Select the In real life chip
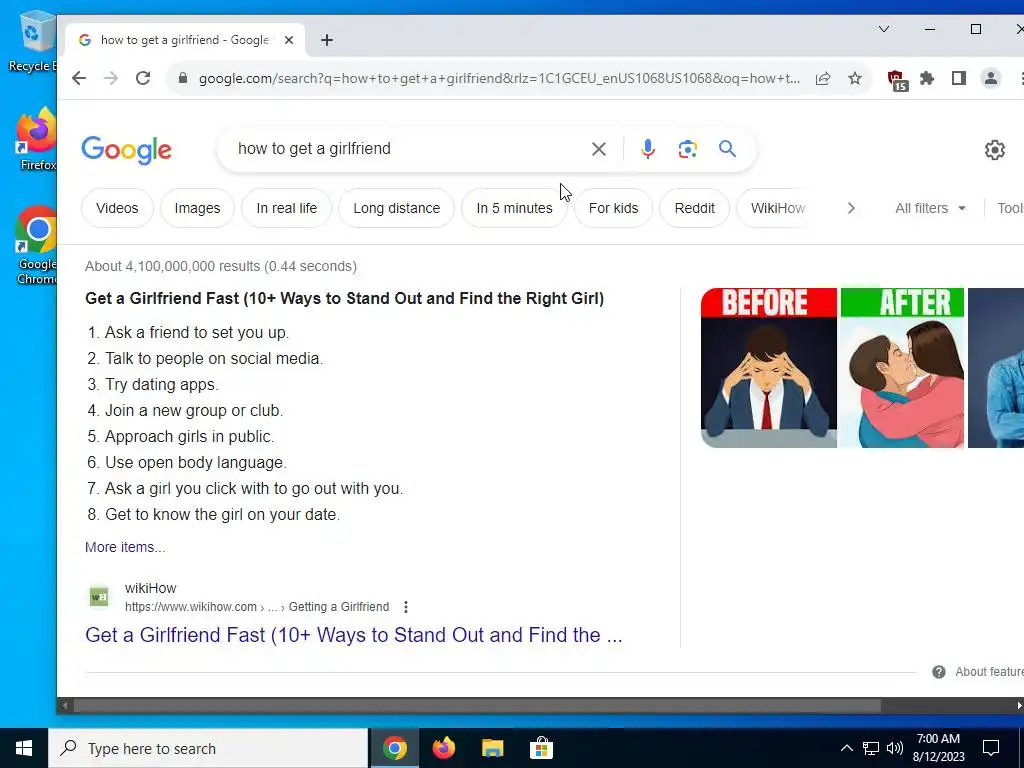The image size is (1024, 768). pyautogui.click(x=287, y=208)
